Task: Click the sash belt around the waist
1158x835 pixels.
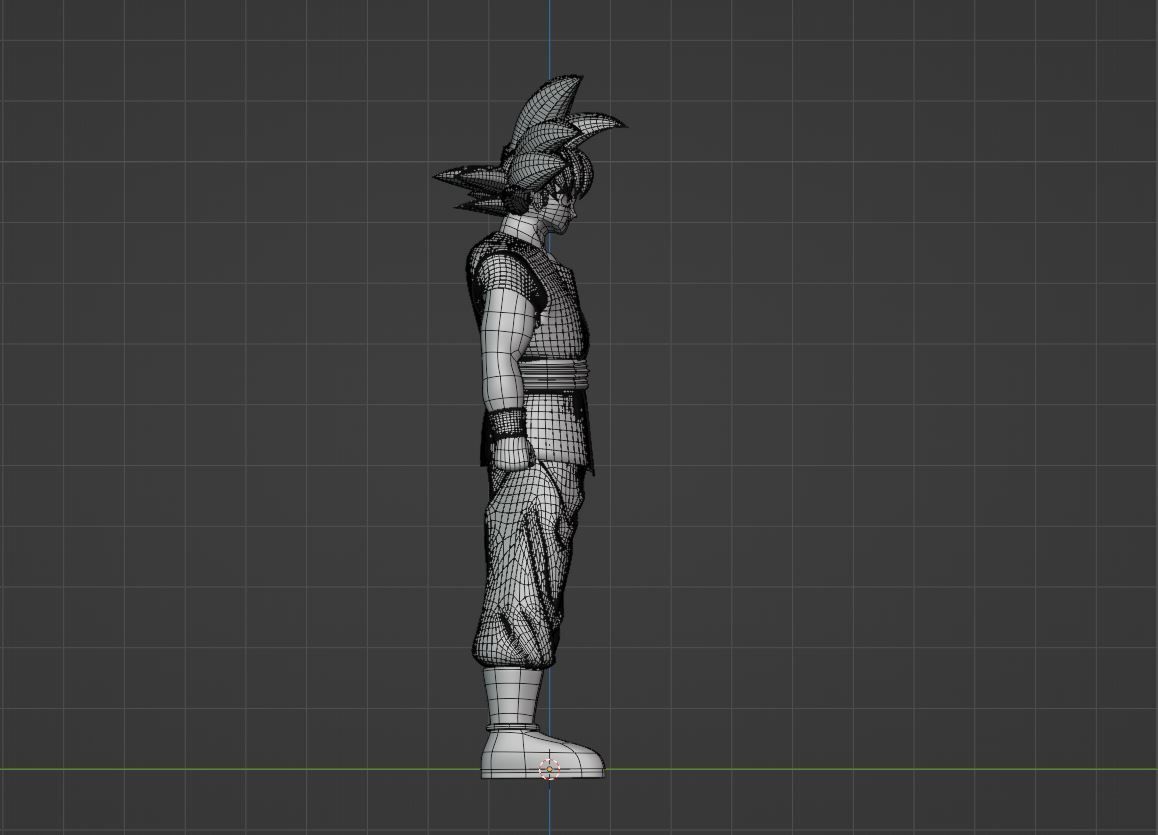Action: point(555,373)
